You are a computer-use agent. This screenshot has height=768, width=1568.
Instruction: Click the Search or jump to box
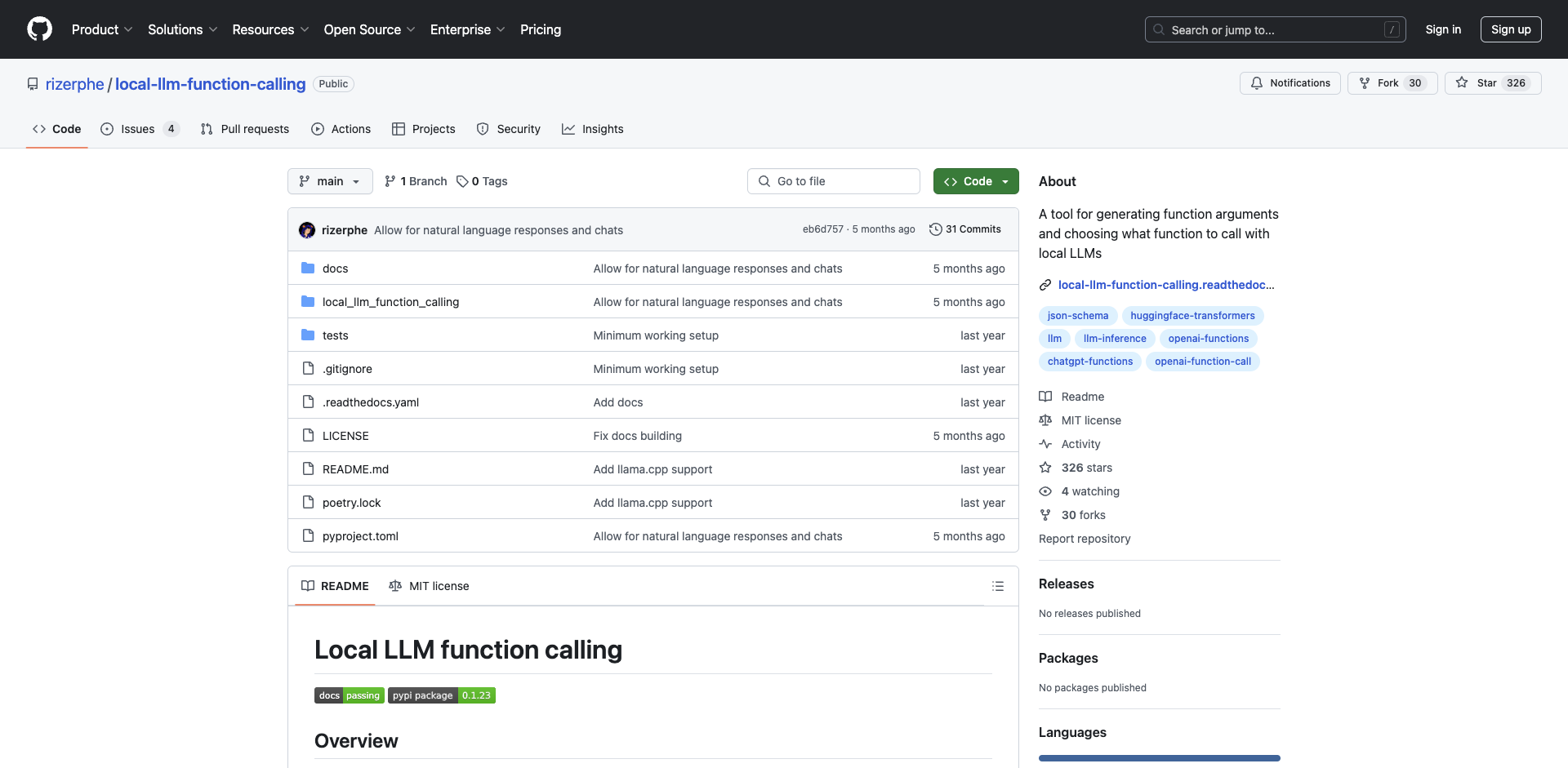1276,29
